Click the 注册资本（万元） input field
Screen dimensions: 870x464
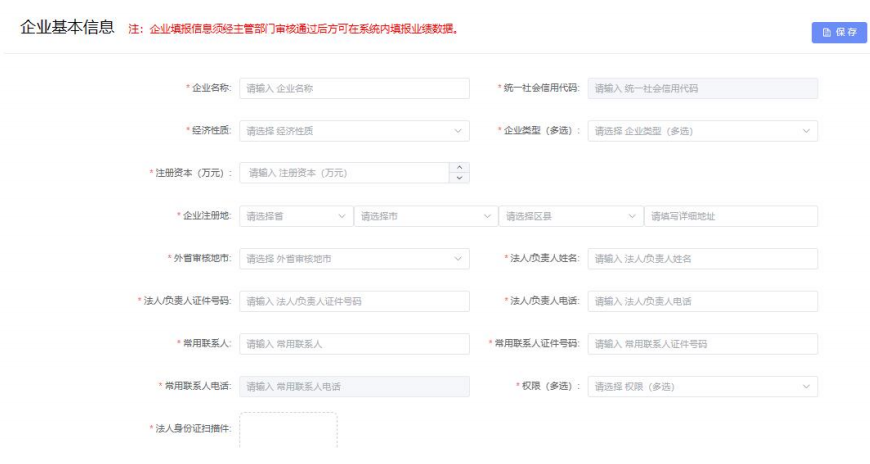click(345, 173)
